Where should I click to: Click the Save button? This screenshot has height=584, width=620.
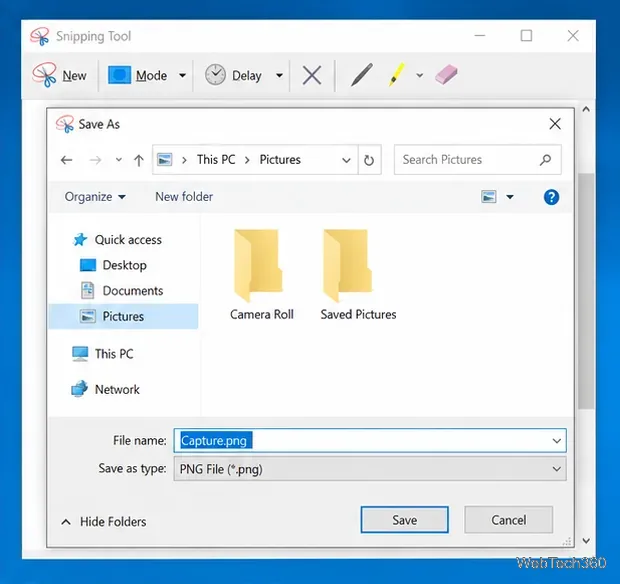coord(405,520)
